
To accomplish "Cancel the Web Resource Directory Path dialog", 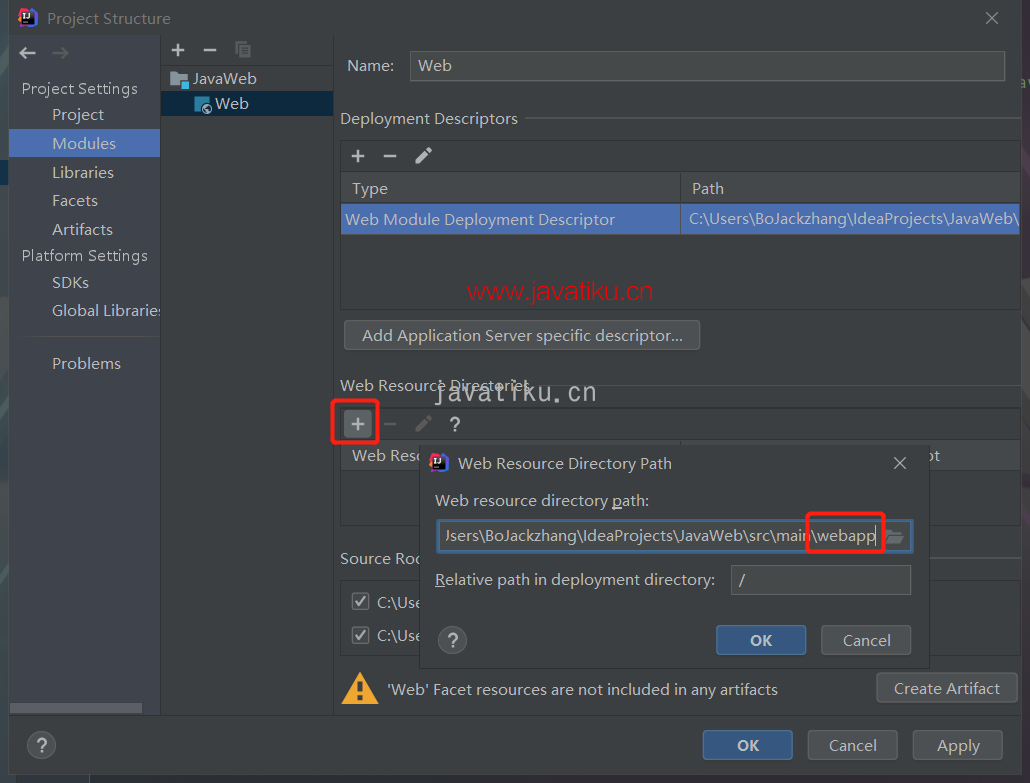I will coord(866,640).
